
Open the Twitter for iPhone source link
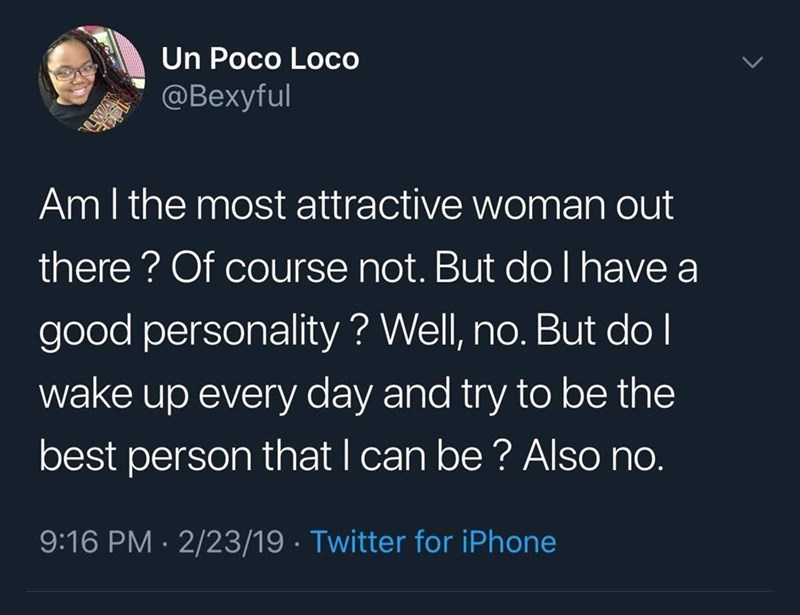click(x=433, y=543)
